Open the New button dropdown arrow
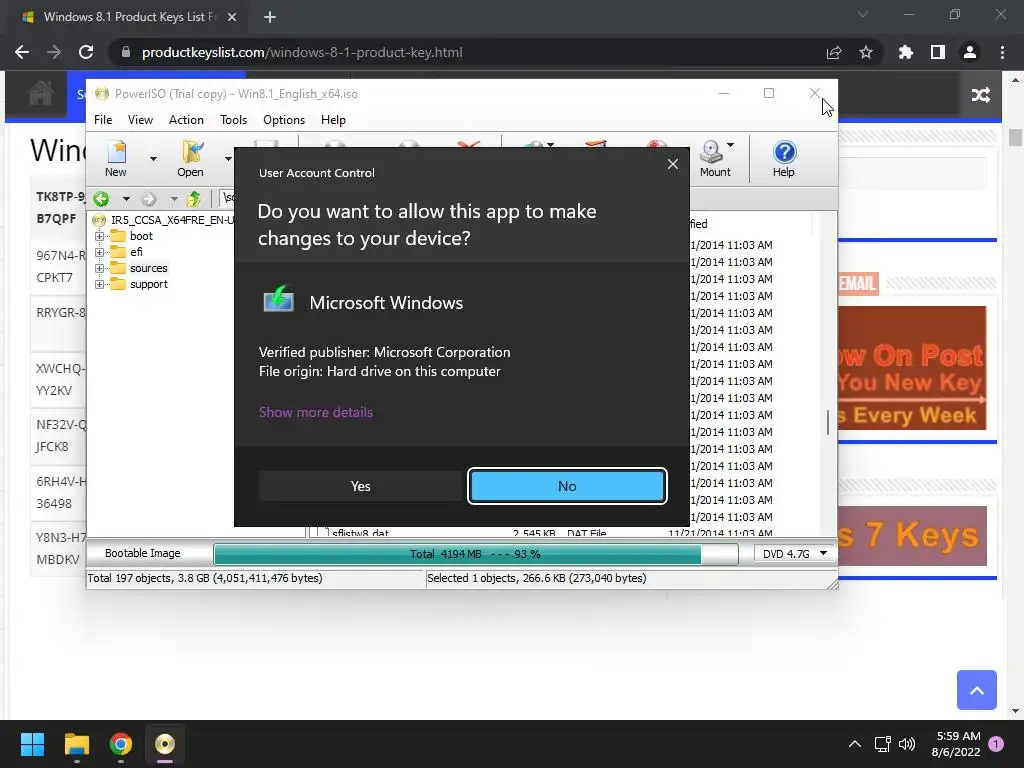Image resolution: width=1024 pixels, height=768 pixels. [x=153, y=159]
